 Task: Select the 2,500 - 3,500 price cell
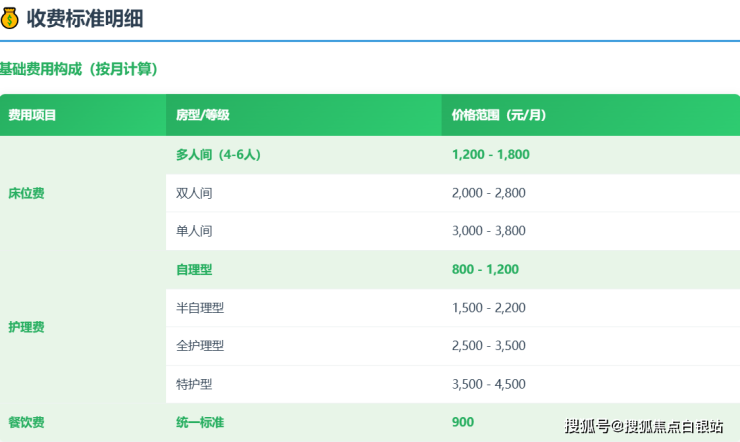488,346
